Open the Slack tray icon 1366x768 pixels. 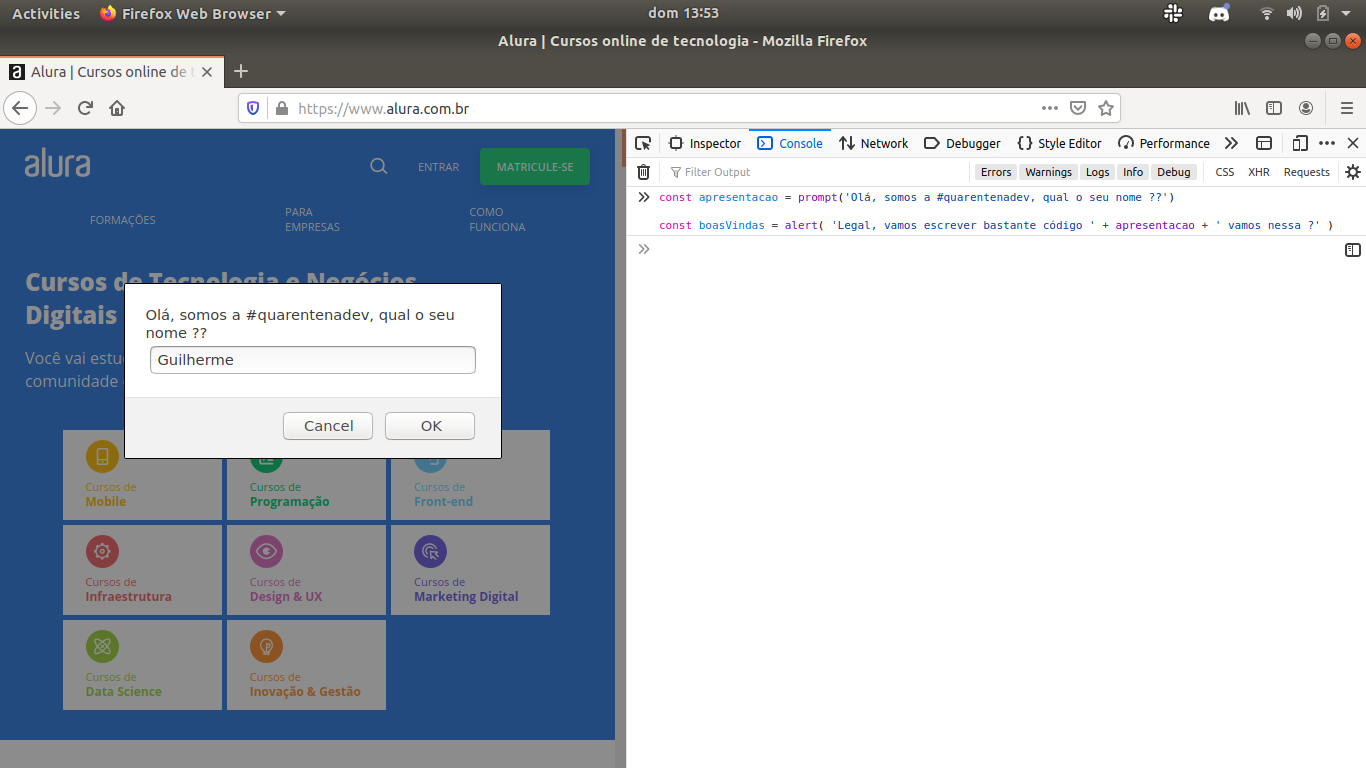pyautogui.click(x=1174, y=13)
